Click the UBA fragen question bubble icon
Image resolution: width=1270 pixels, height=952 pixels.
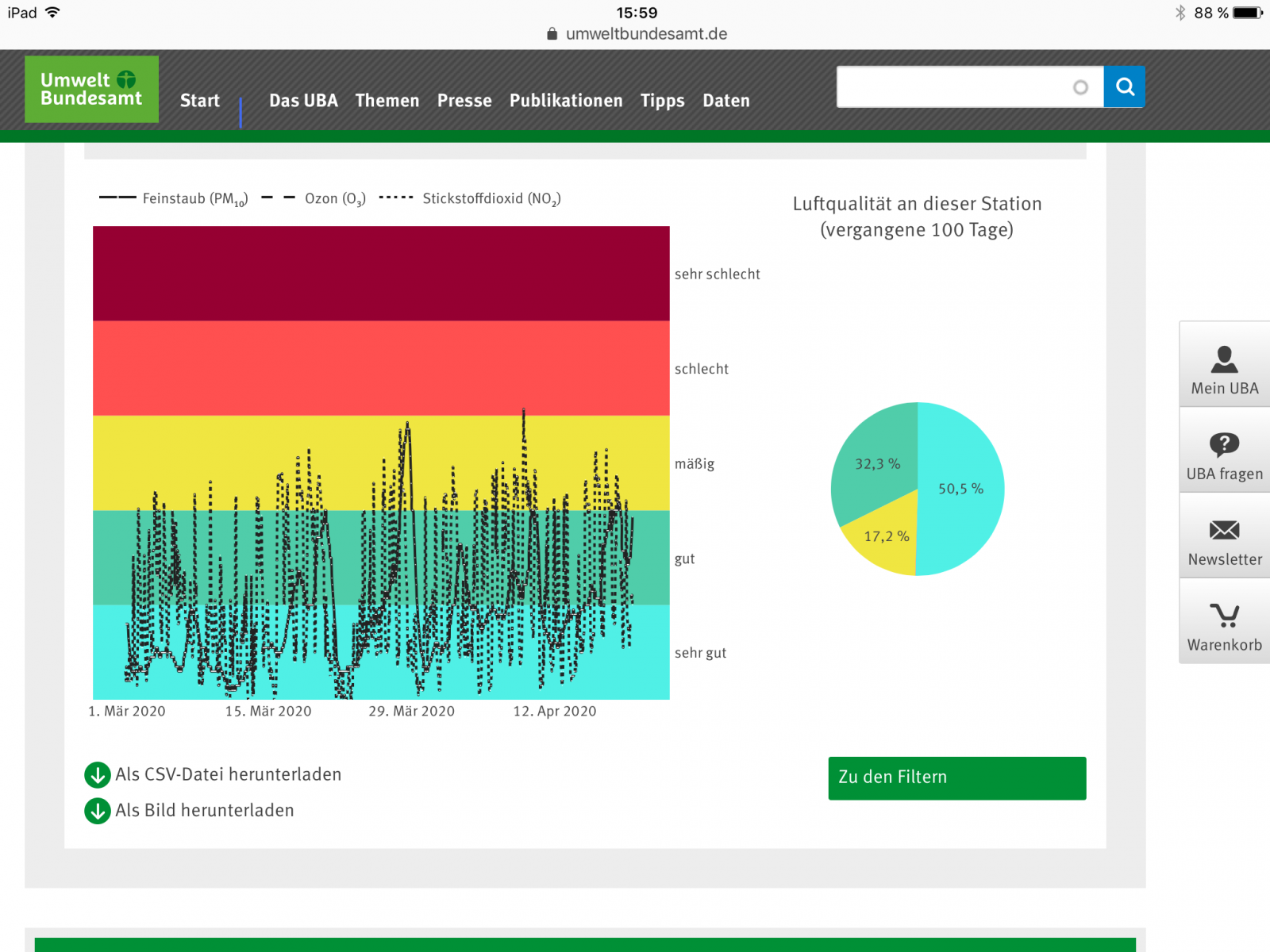pos(1224,444)
